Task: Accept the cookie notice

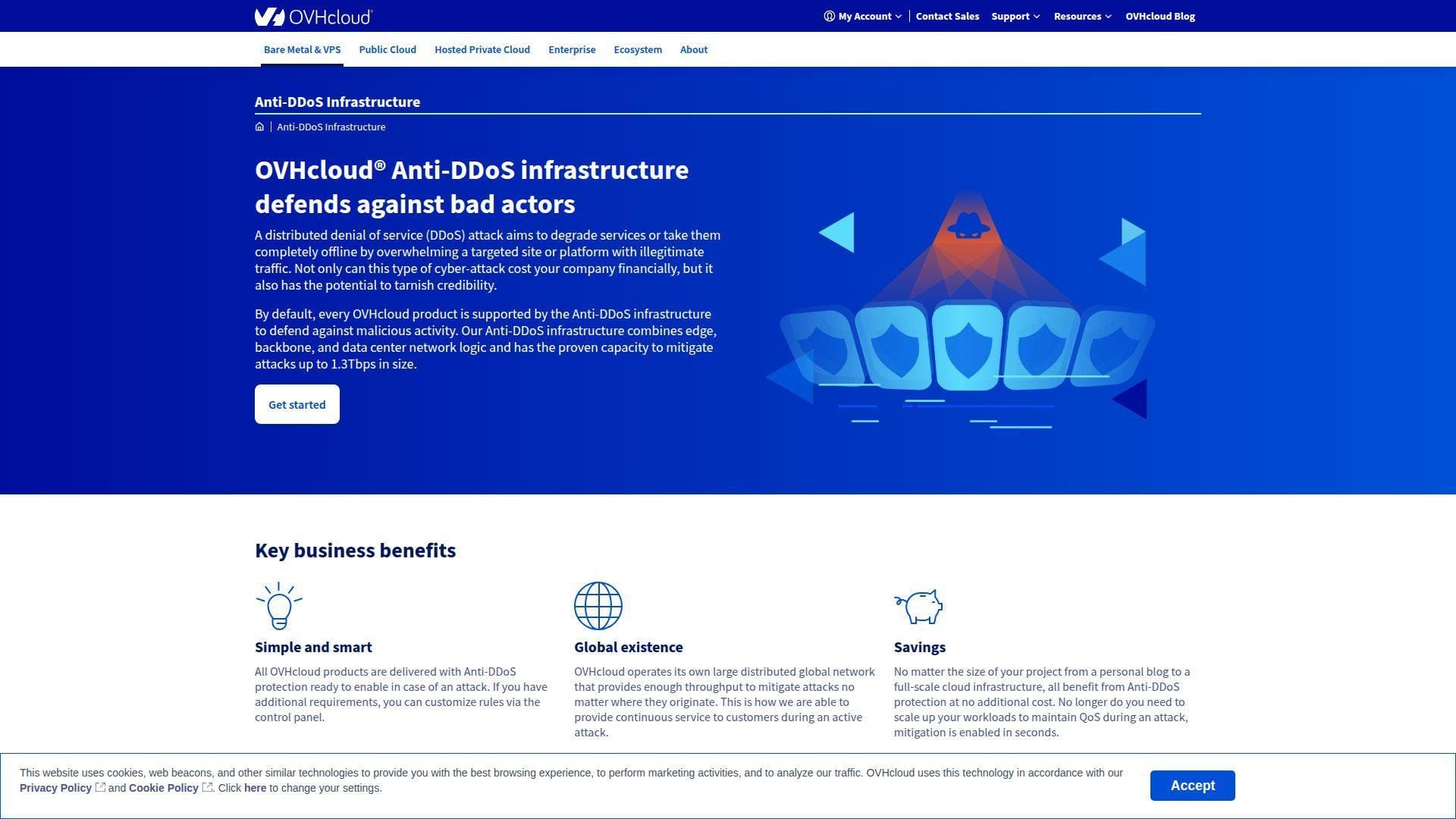Action: tap(1192, 786)
